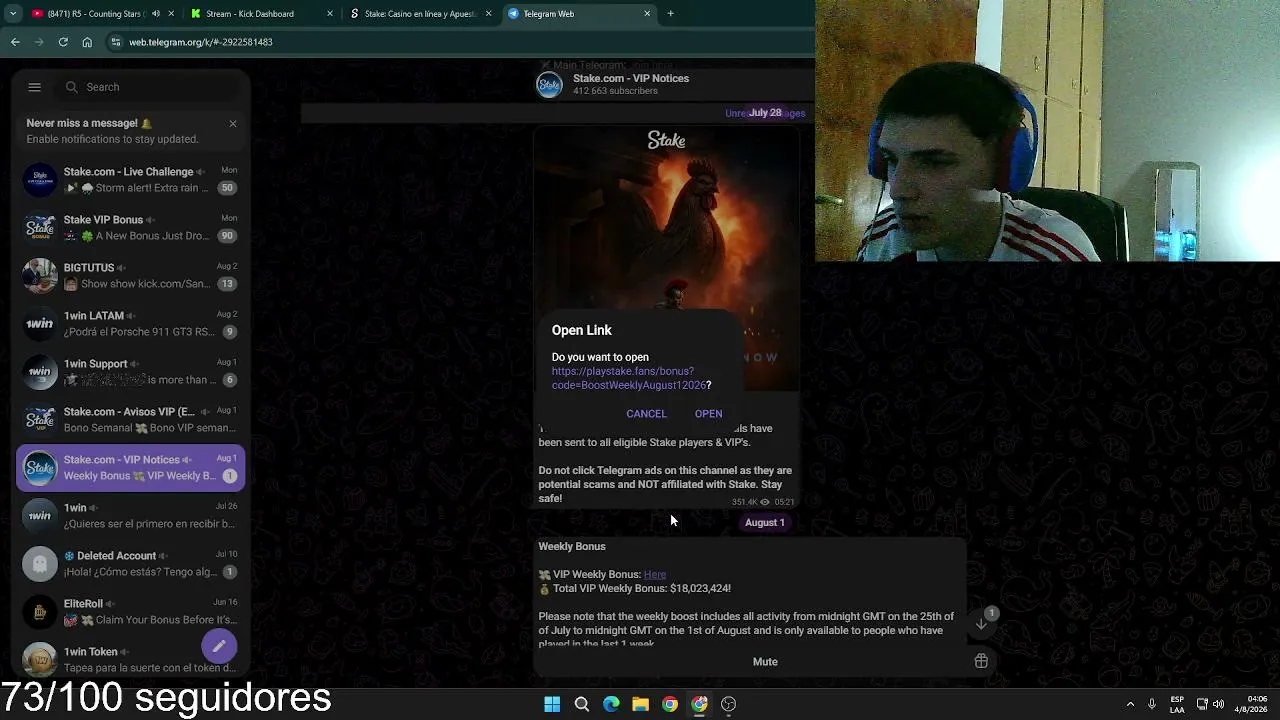Switch to the Telegram Web tab
Screen dimensions: 1280x720
click(x=578, y=14)
